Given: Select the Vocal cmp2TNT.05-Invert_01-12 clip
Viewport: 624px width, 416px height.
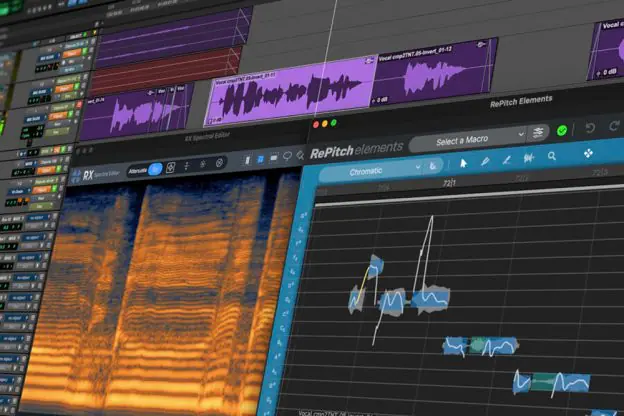Looking at the screenshot, I should (434, 72).
